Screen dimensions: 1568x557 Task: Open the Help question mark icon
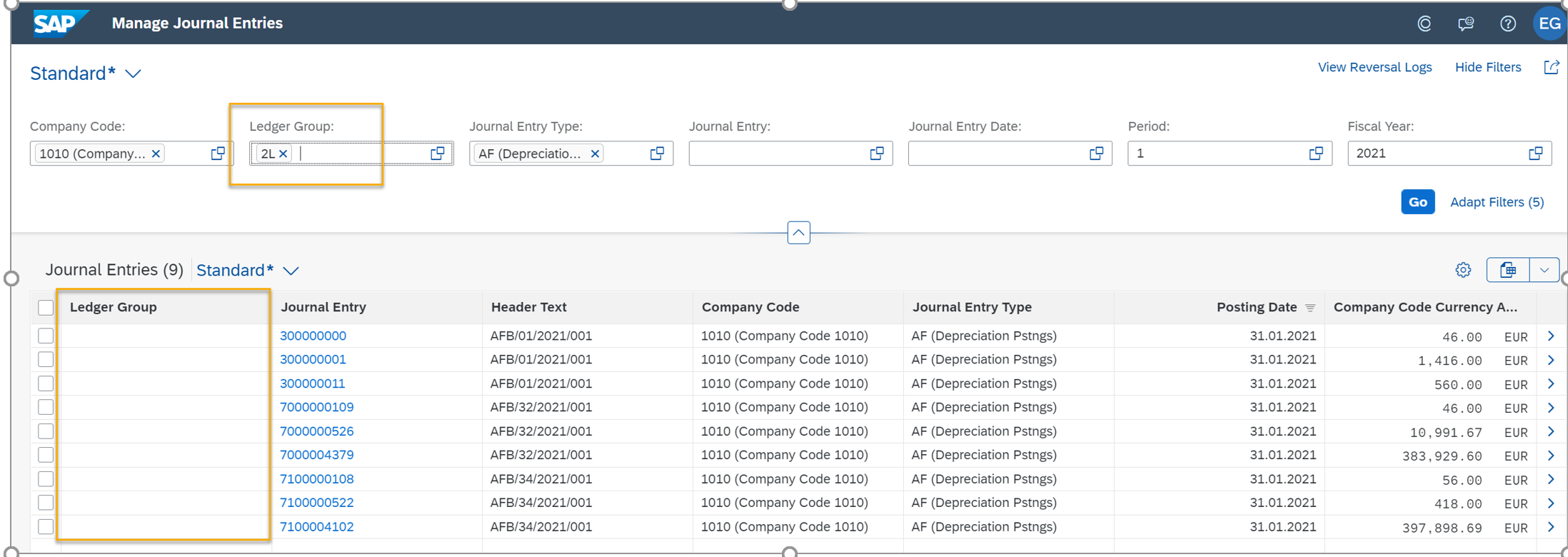(x=1508, y=24)
